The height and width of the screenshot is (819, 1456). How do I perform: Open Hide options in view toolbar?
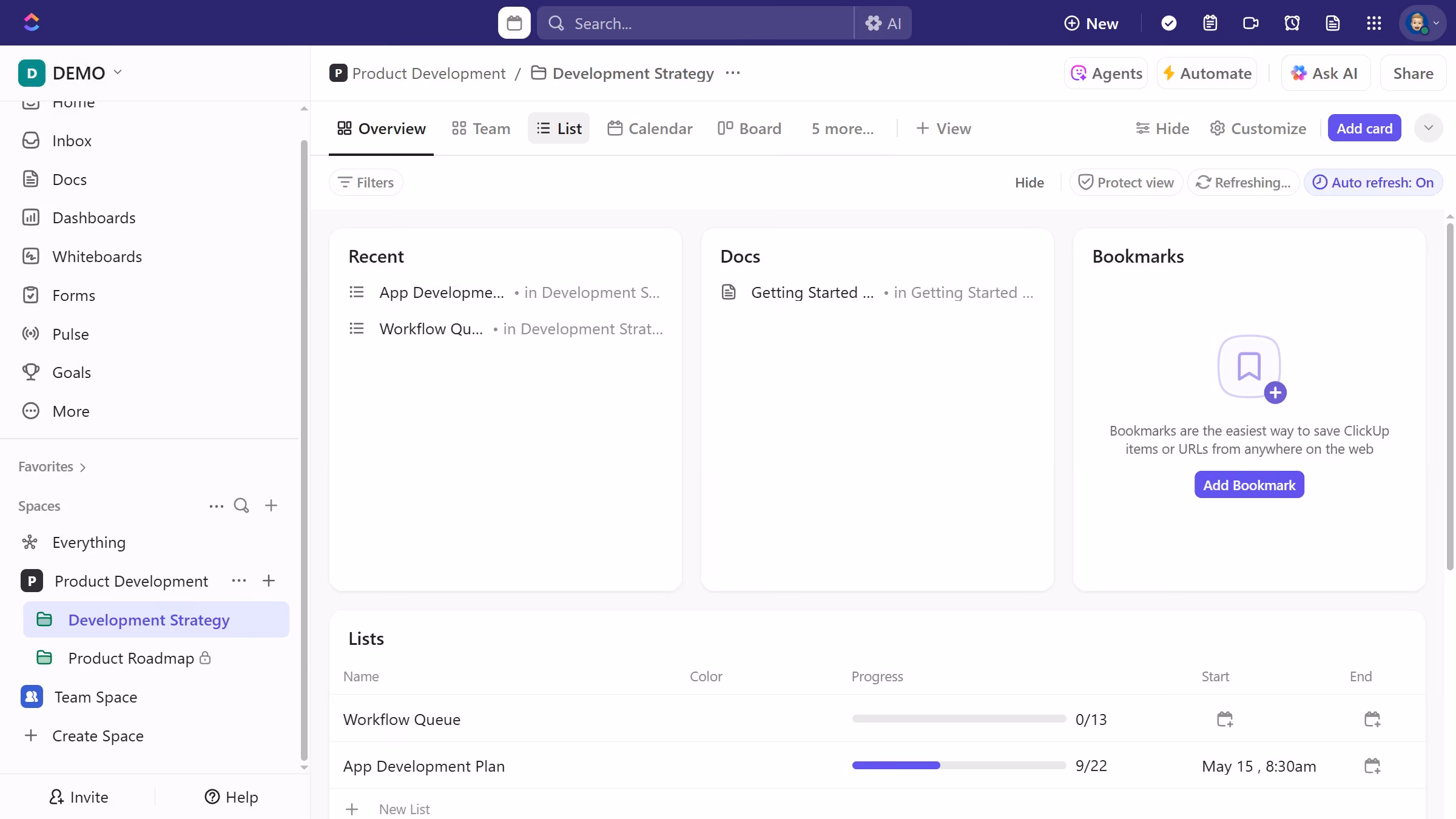1162,129
